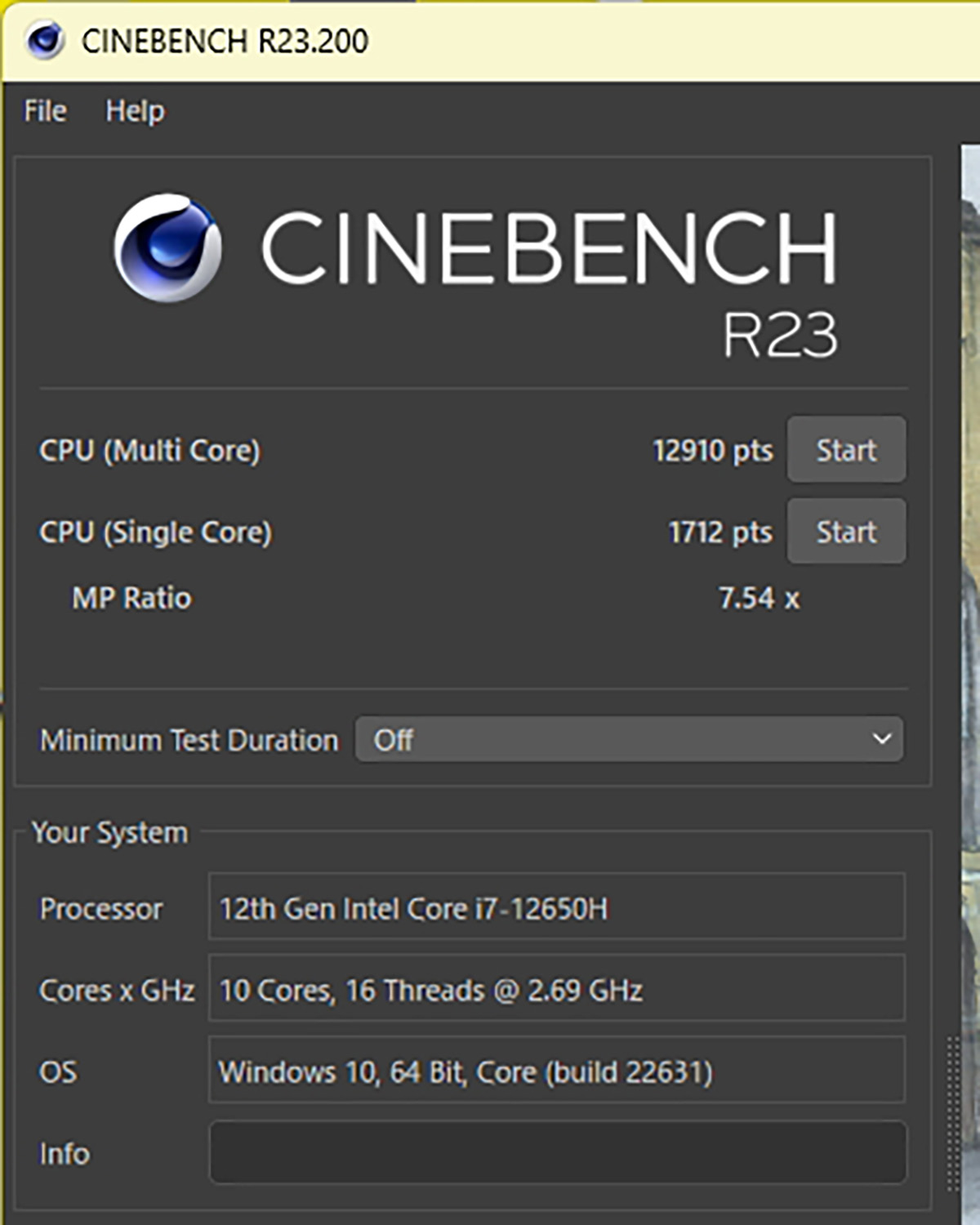980x1225 pixels.
Task: Click the Your System group label
Action: (x=109, y=833)
